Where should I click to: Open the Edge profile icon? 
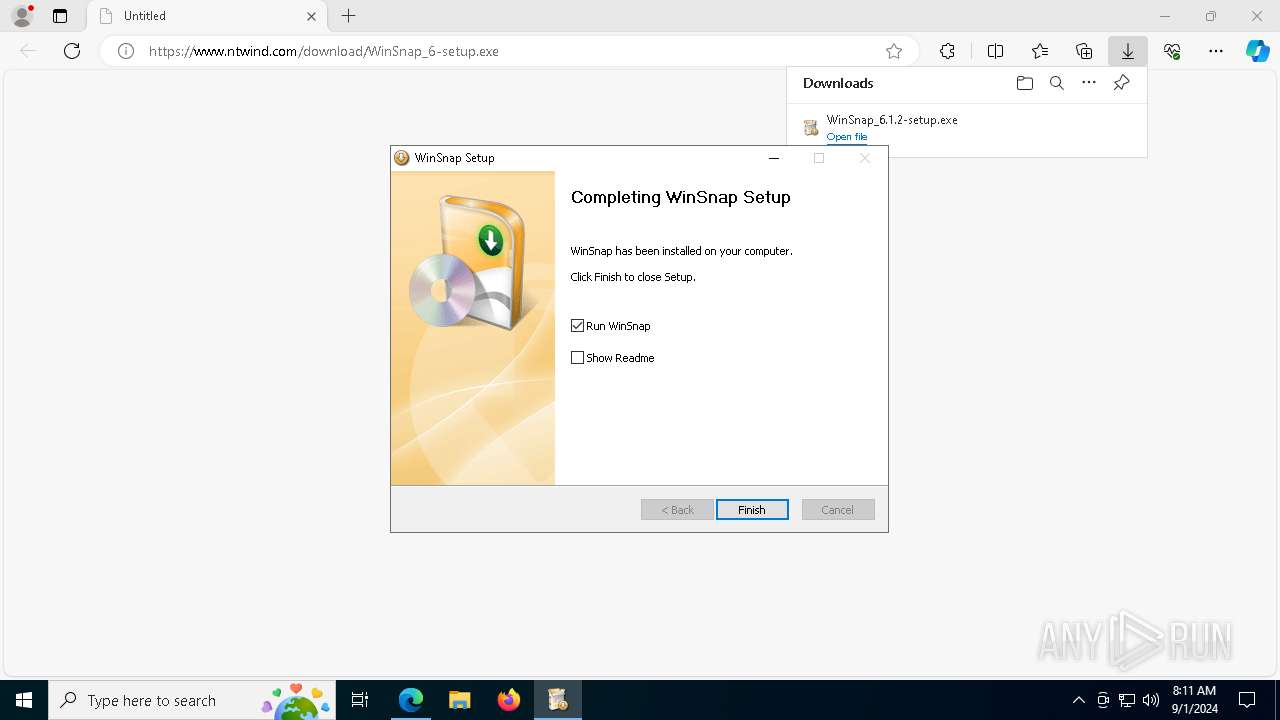point(22,16)
